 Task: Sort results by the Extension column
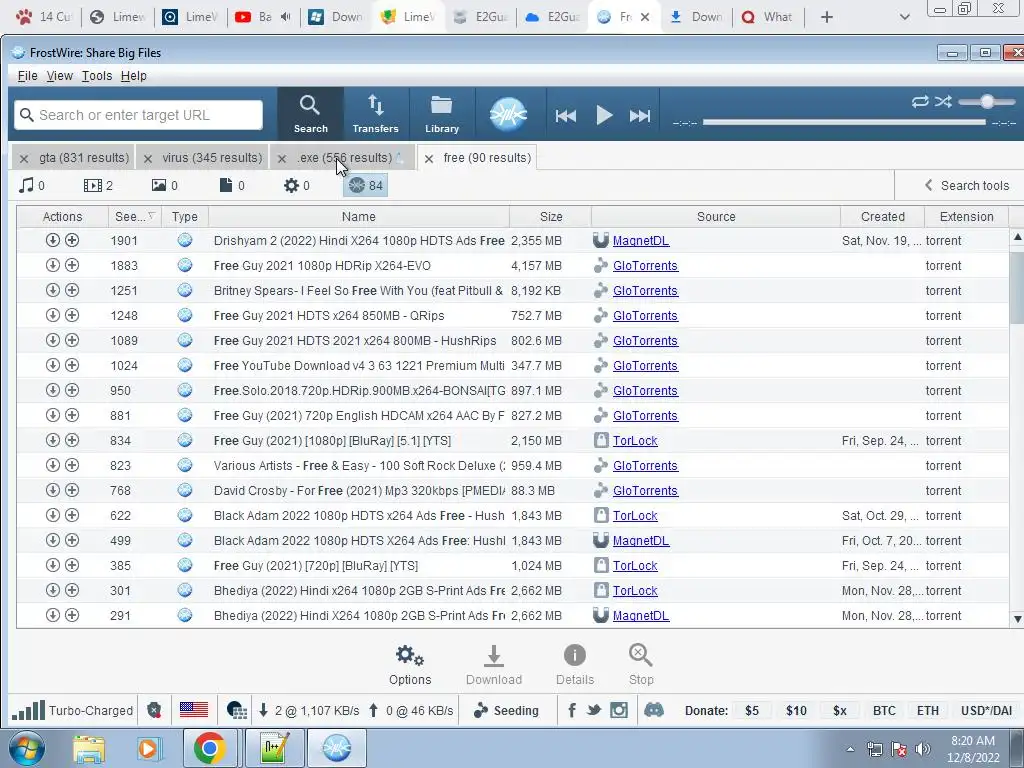coord(966,217)
